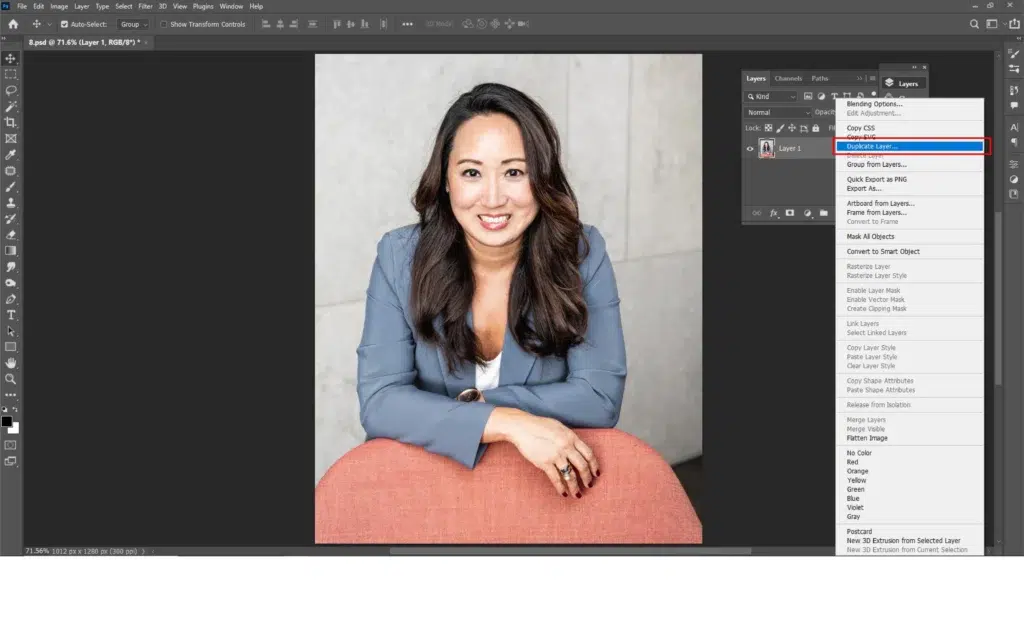Click the Layer 1 thumbnail
Screen dimensions: 1024x640
768,148
